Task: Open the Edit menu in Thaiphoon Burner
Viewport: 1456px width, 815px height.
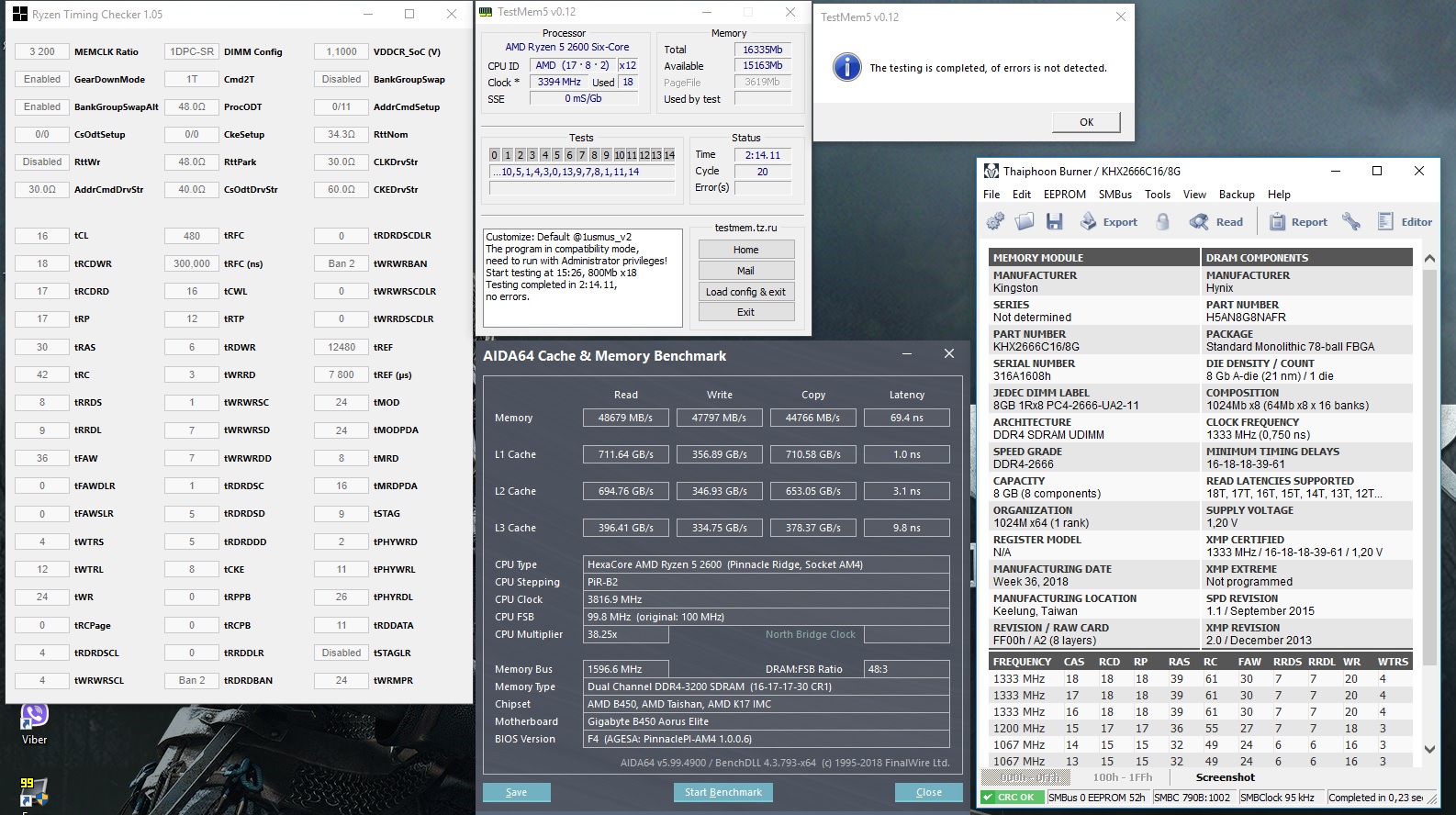Action: click(1022, 195)
